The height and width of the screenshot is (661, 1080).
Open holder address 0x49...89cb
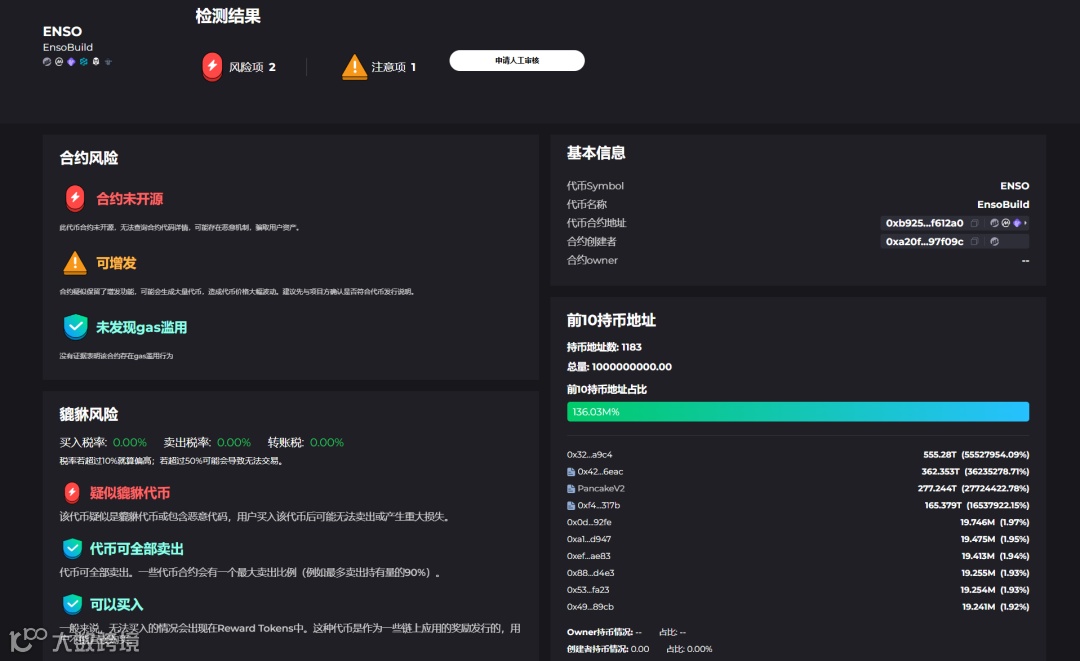pos(590,607)
